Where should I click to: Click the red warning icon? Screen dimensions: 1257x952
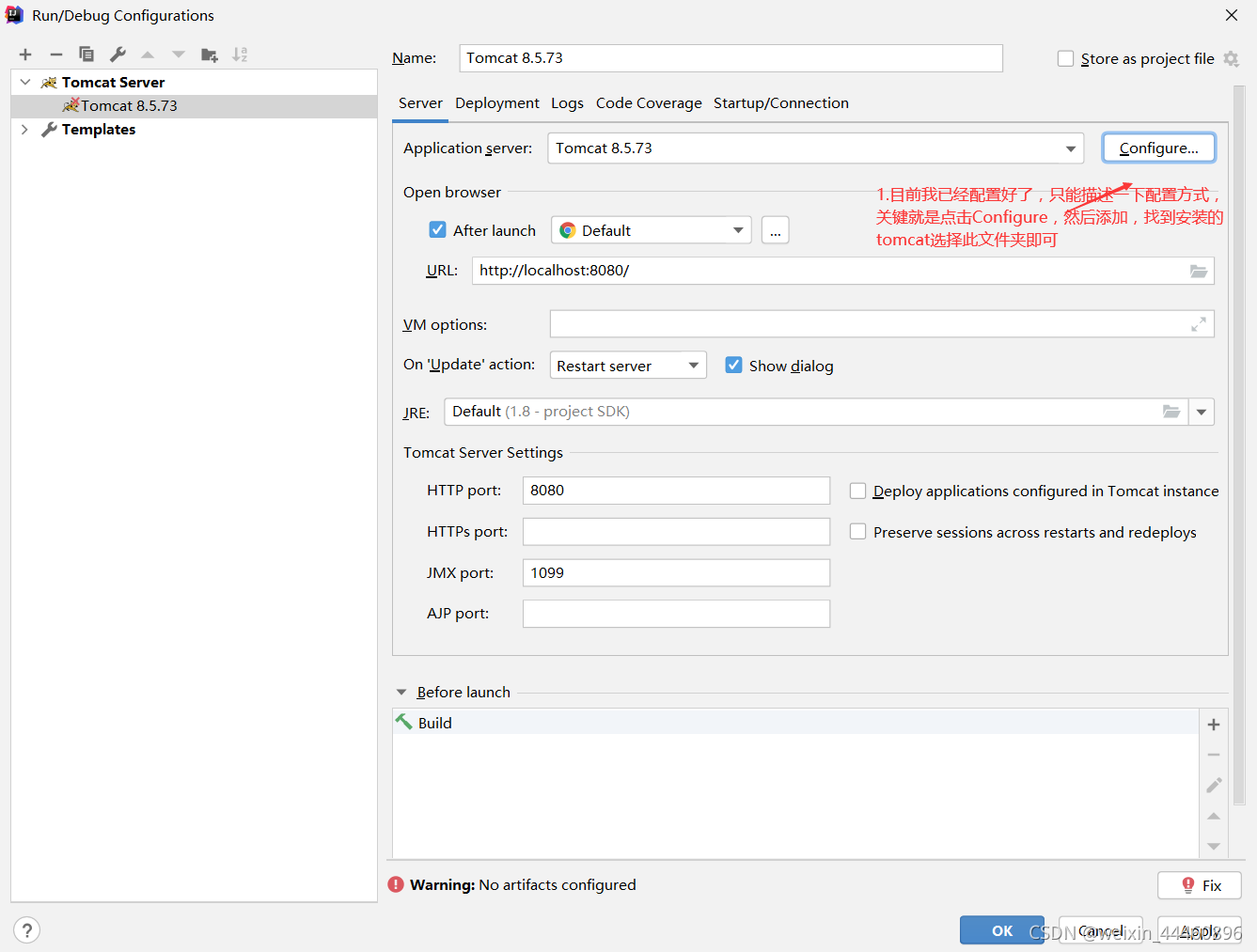click(x=396, y=884)
